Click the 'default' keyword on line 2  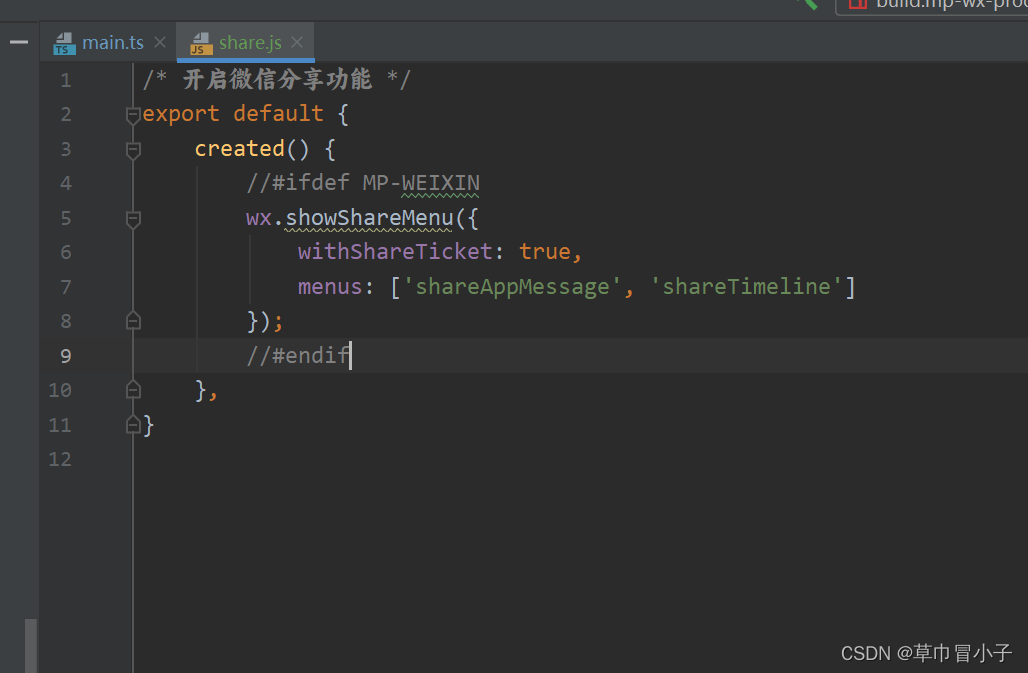[x=278, y=113]
